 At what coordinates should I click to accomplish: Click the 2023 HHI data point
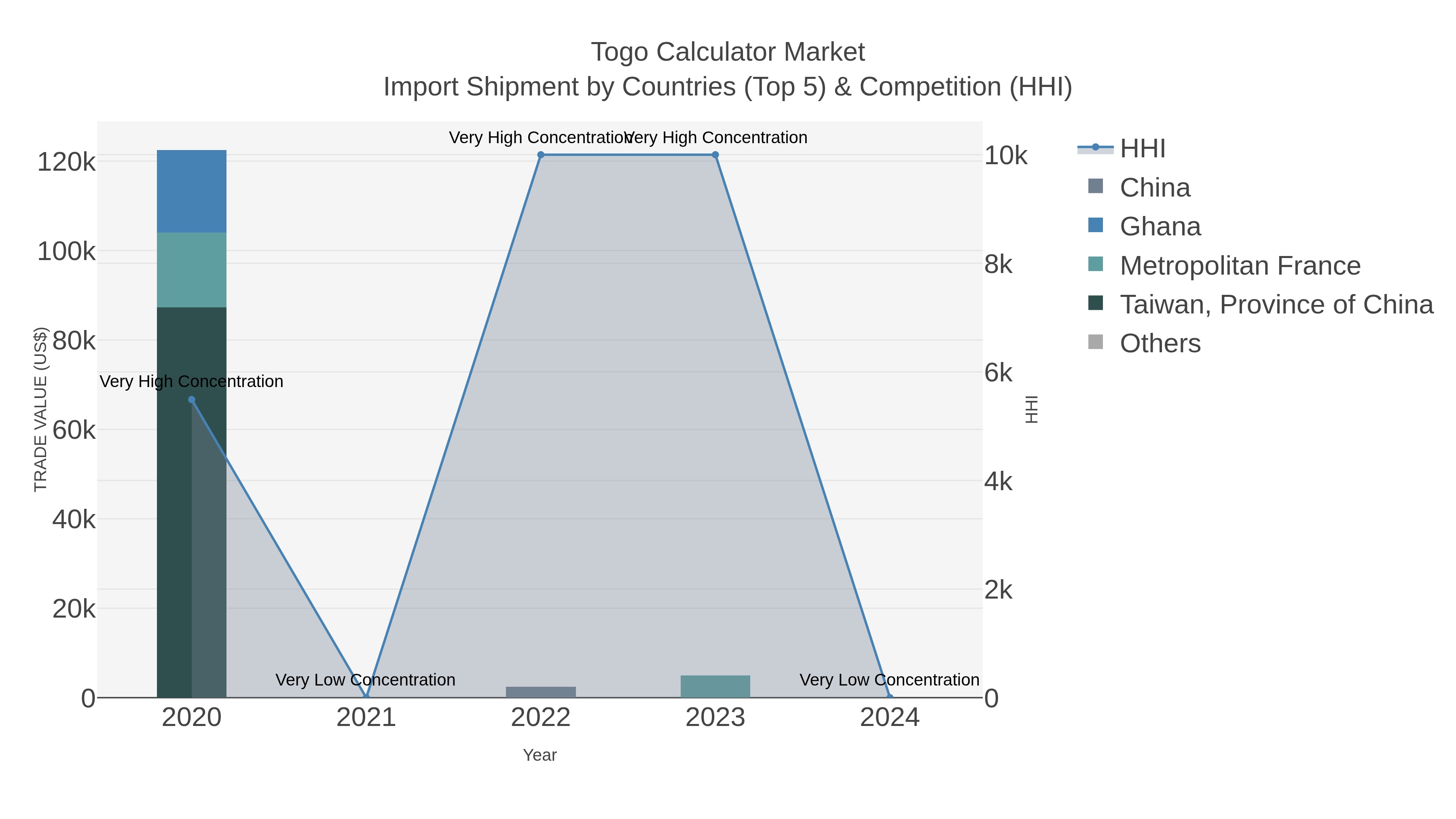[715, 155]
